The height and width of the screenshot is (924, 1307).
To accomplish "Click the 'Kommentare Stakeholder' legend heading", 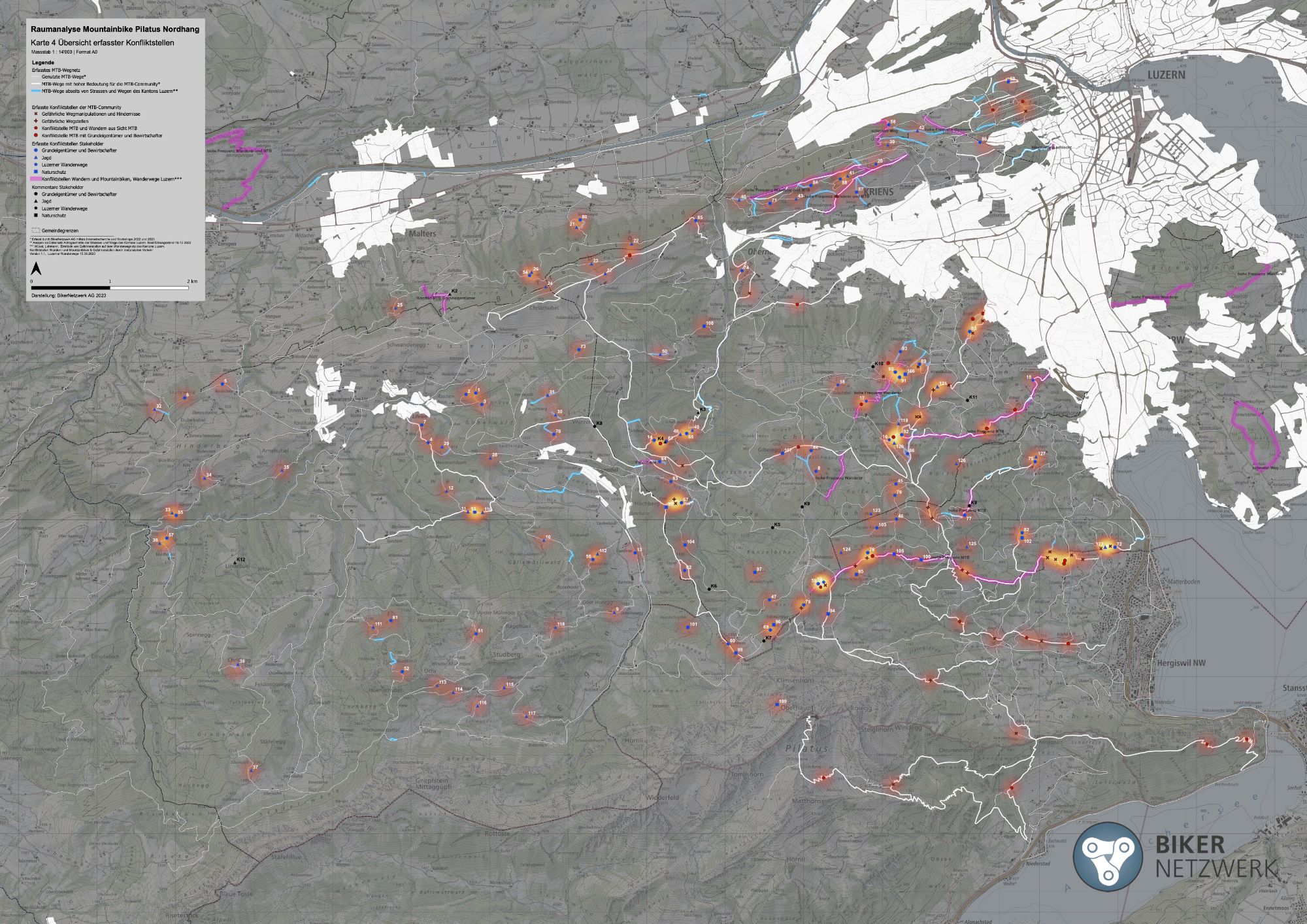I will point(58,187).
